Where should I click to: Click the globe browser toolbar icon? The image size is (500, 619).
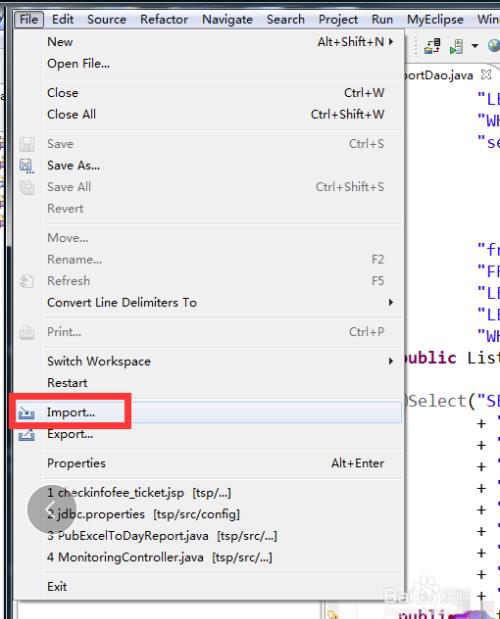[494, 46]
